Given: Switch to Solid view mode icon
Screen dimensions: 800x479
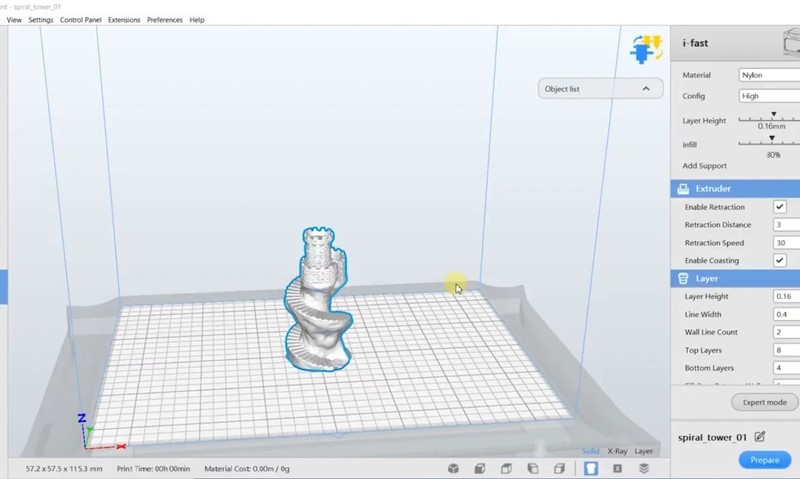Looking at the screenshot, I should pyautogui.click(x=591, y=468).
